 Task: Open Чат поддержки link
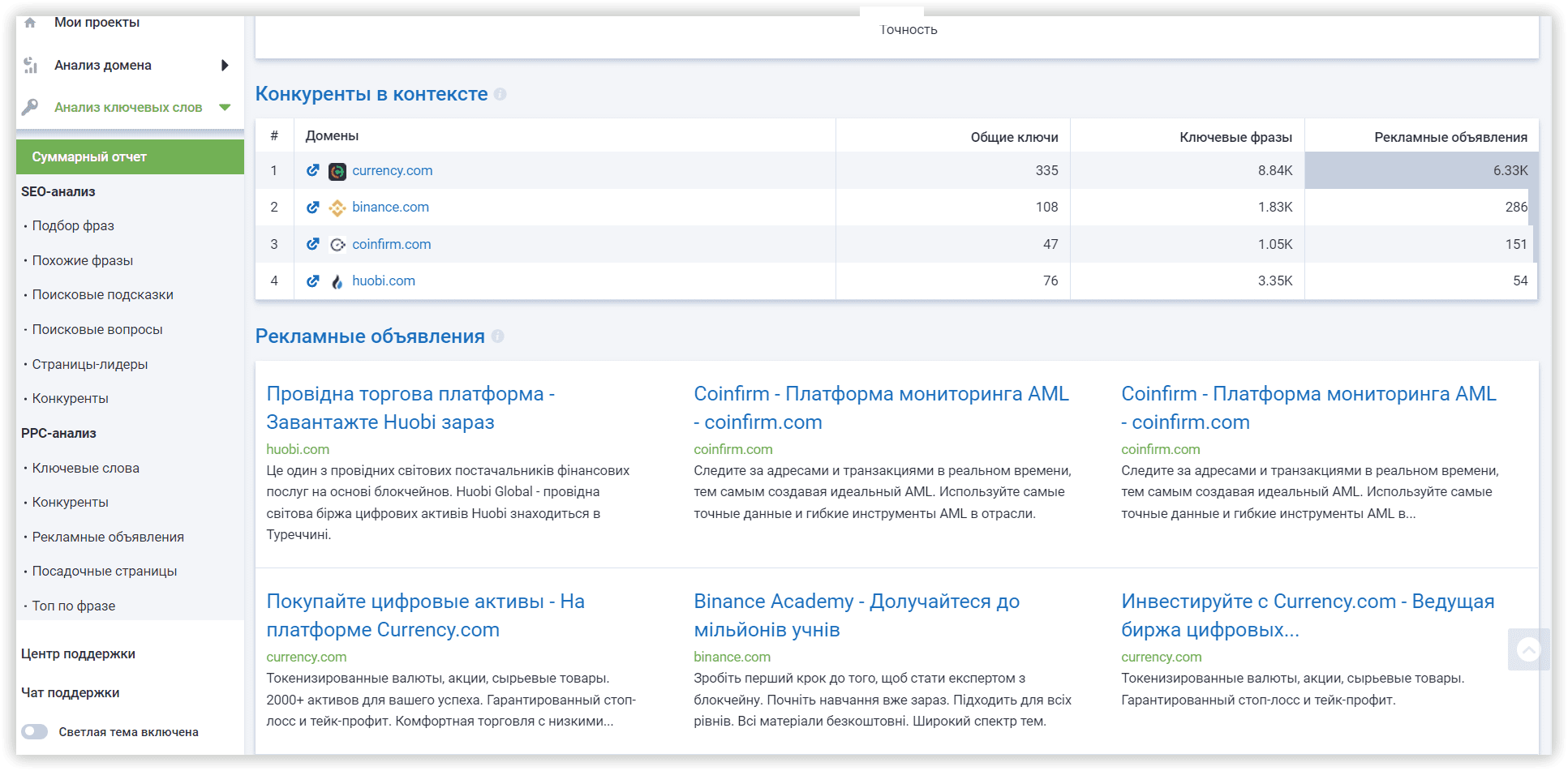coord(70,692)
